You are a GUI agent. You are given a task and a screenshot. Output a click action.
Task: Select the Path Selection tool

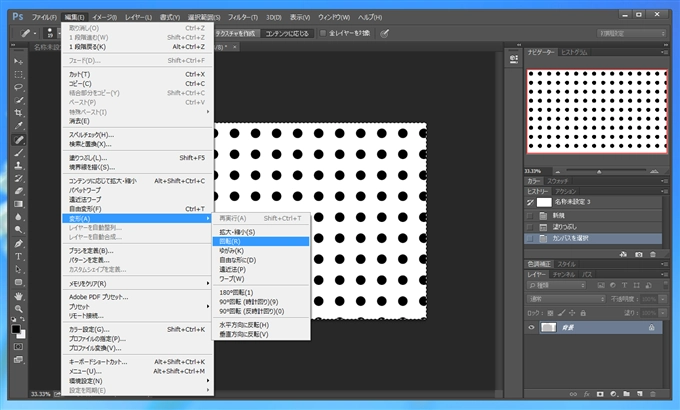[18, 269]
